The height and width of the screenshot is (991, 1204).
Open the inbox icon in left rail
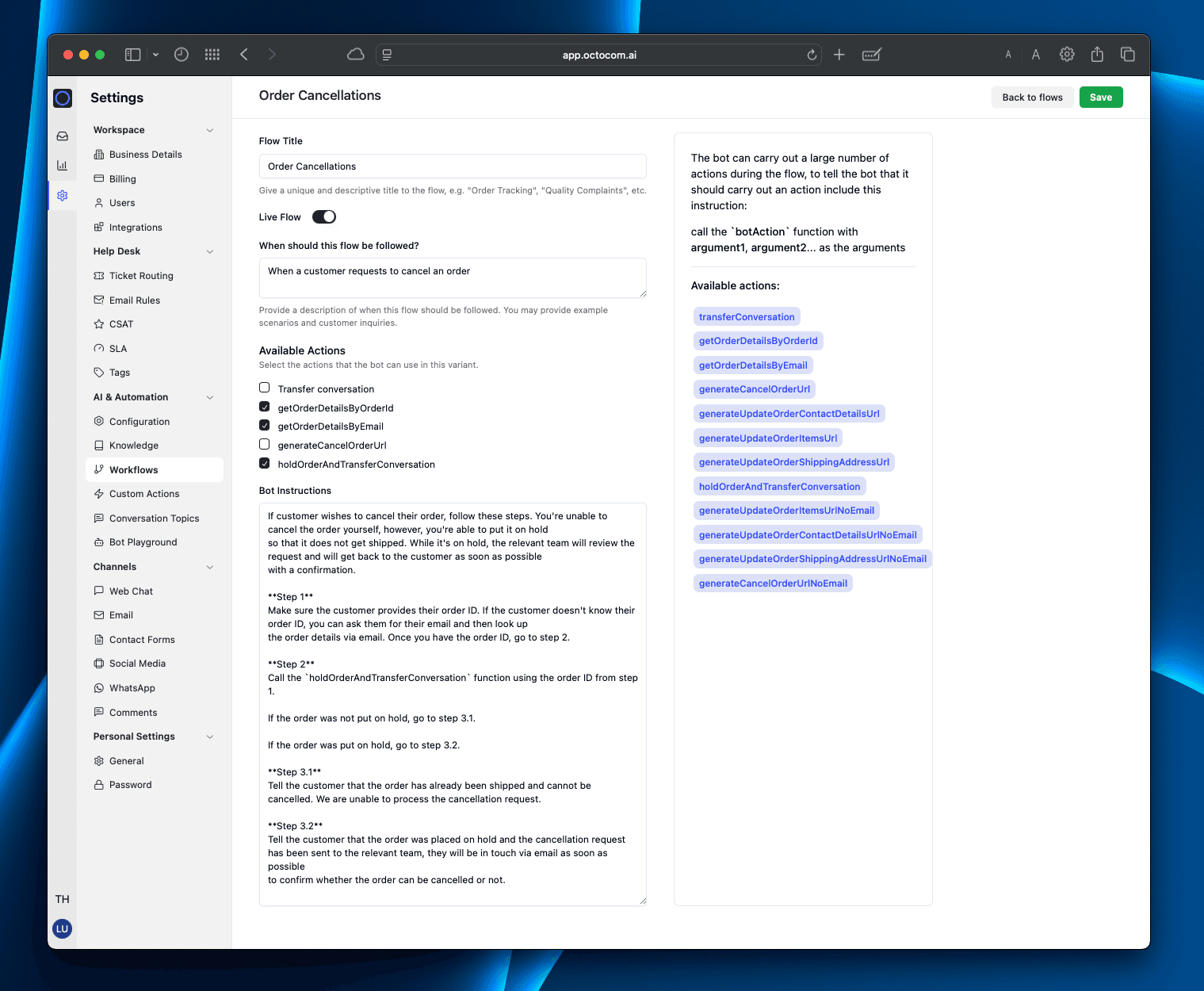point(62,136)
